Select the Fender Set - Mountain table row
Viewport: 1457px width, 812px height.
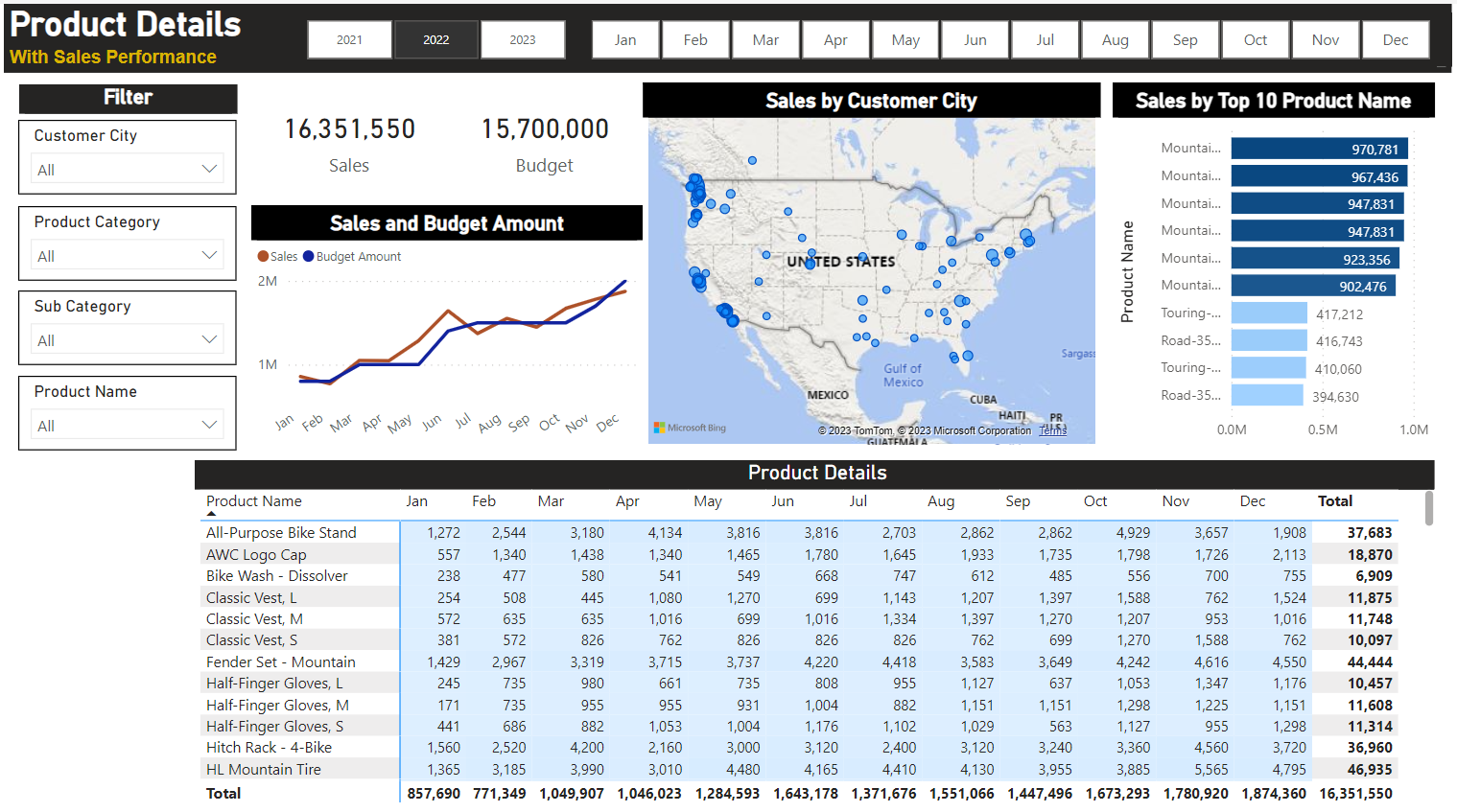tap(280, 661)
